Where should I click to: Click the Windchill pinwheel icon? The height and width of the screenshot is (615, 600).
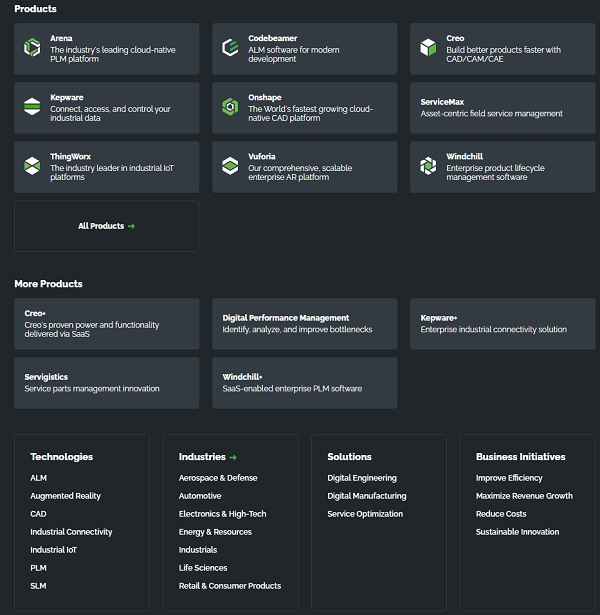[x=428, y=166]
